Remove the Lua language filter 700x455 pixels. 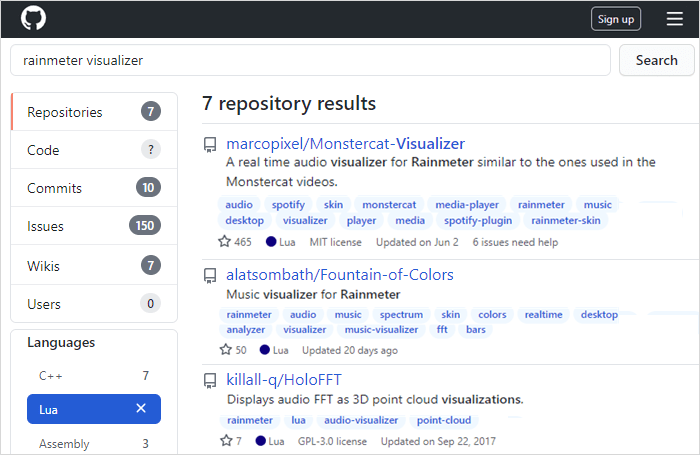(x=141, y=408)
